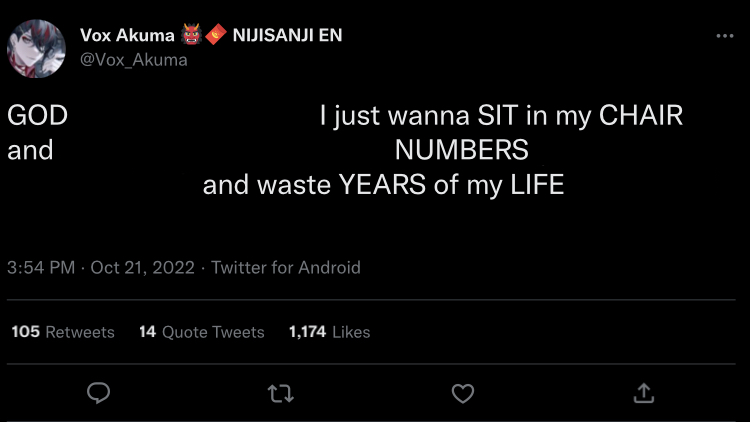Open the @Vox_Akuma handle link
The height and width of the screenshot is (422, 750).
(133, 59)
